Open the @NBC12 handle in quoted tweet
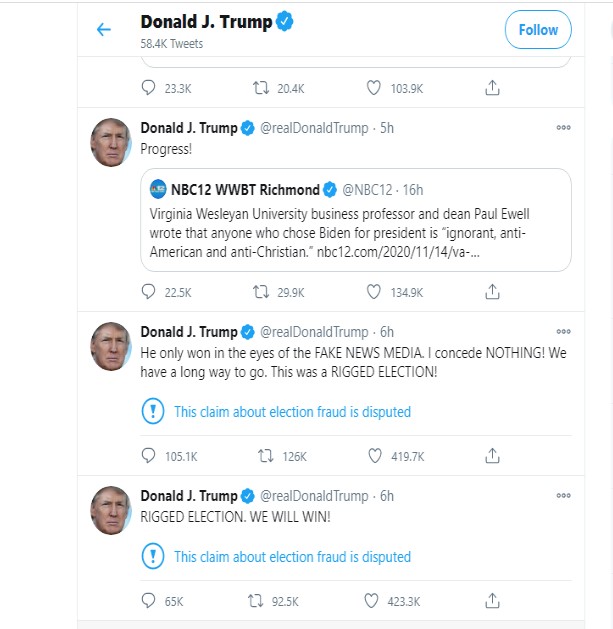This screenshot has height=629, width=613. coord(369,189)
